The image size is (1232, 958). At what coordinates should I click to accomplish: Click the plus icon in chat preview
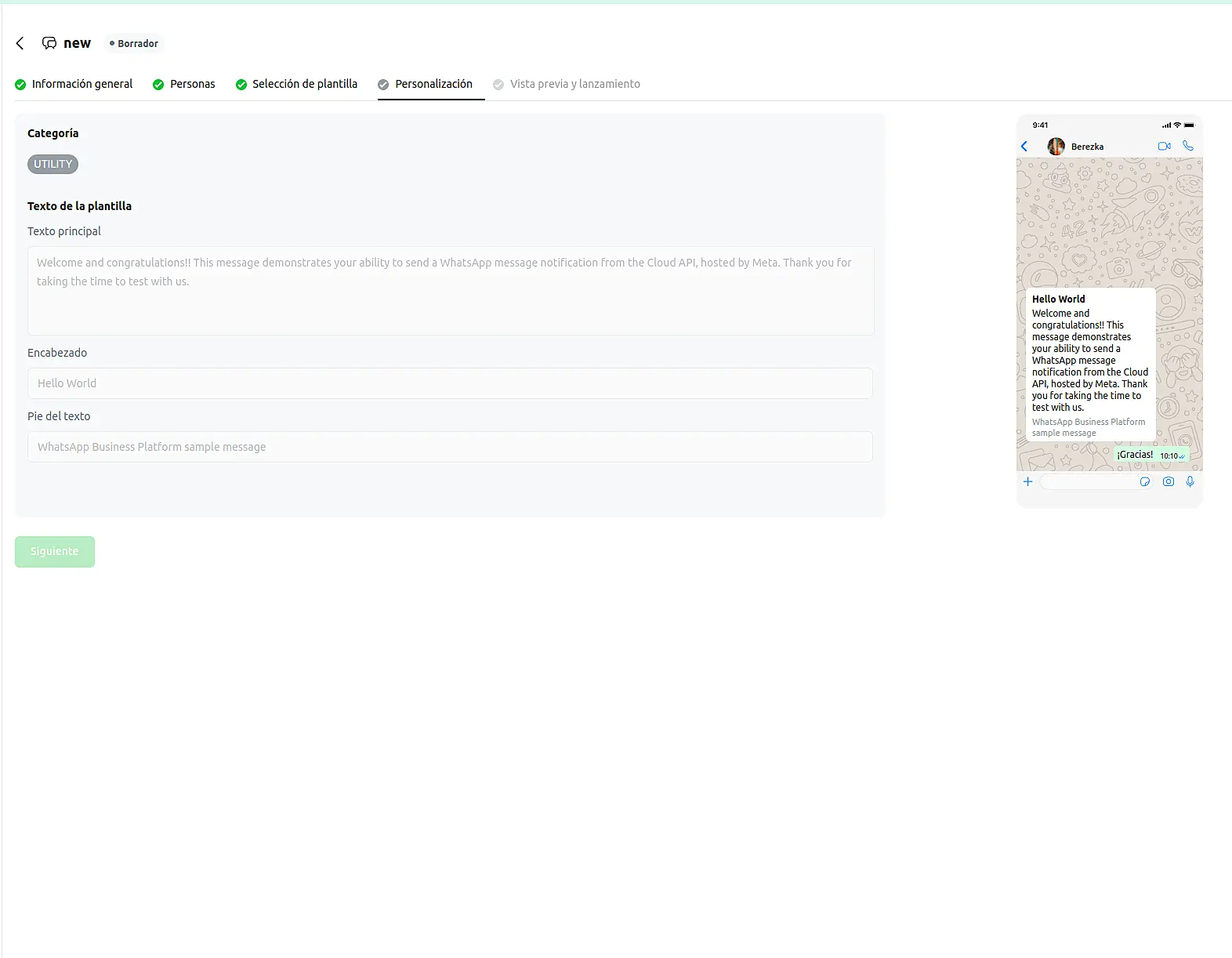click(1027, 481)
